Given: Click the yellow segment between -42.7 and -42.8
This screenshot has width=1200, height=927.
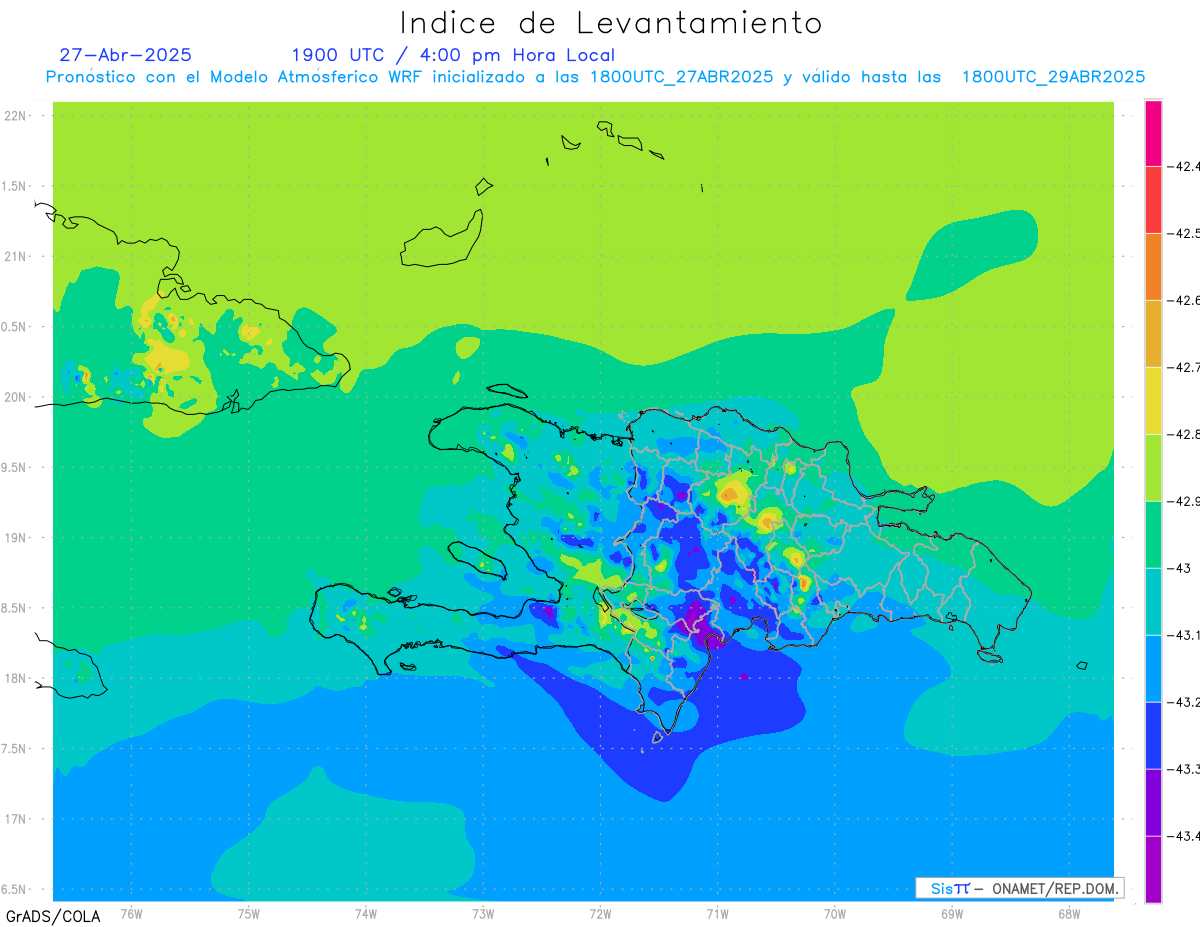Looking at the screenshot, I should pyautogui.click(x=1153, y=400).
